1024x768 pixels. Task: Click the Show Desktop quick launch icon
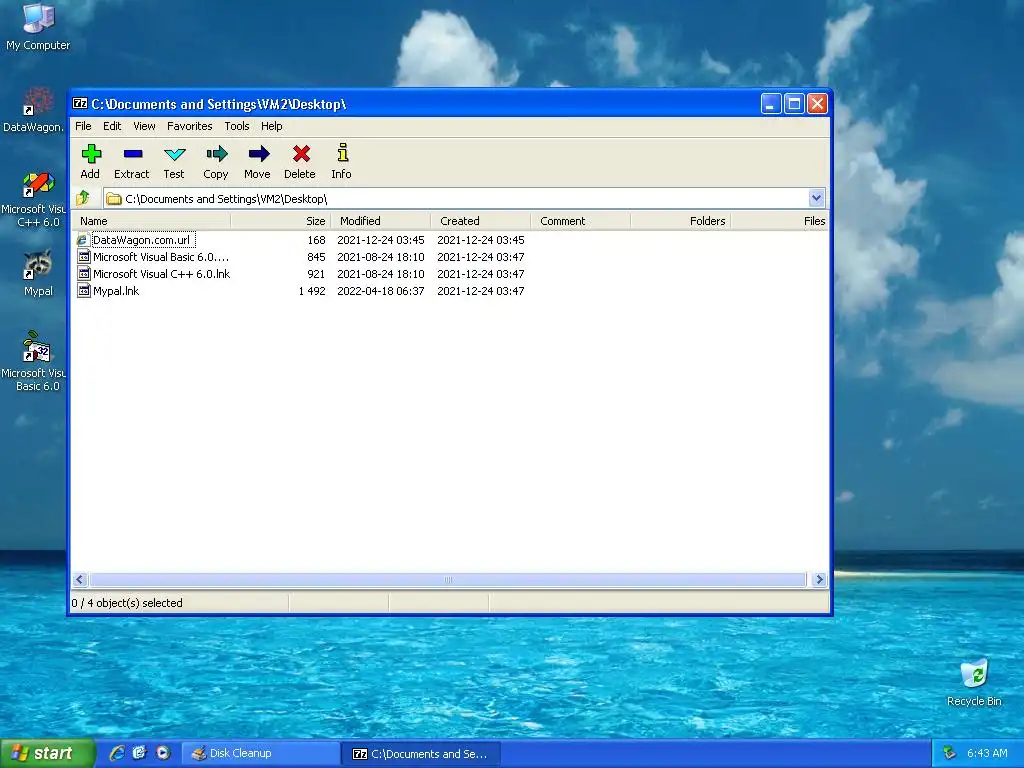click(140, 753)
